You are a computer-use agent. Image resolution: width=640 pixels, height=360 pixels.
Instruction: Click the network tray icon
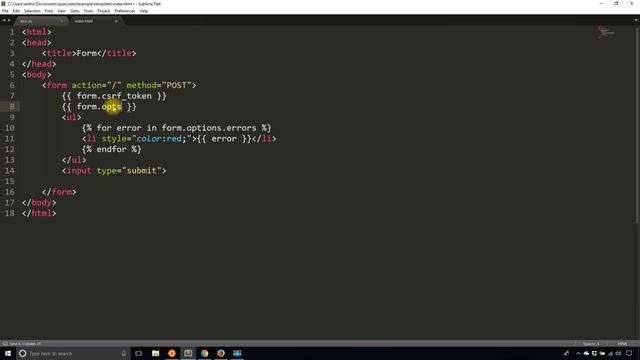coord(611,353)
